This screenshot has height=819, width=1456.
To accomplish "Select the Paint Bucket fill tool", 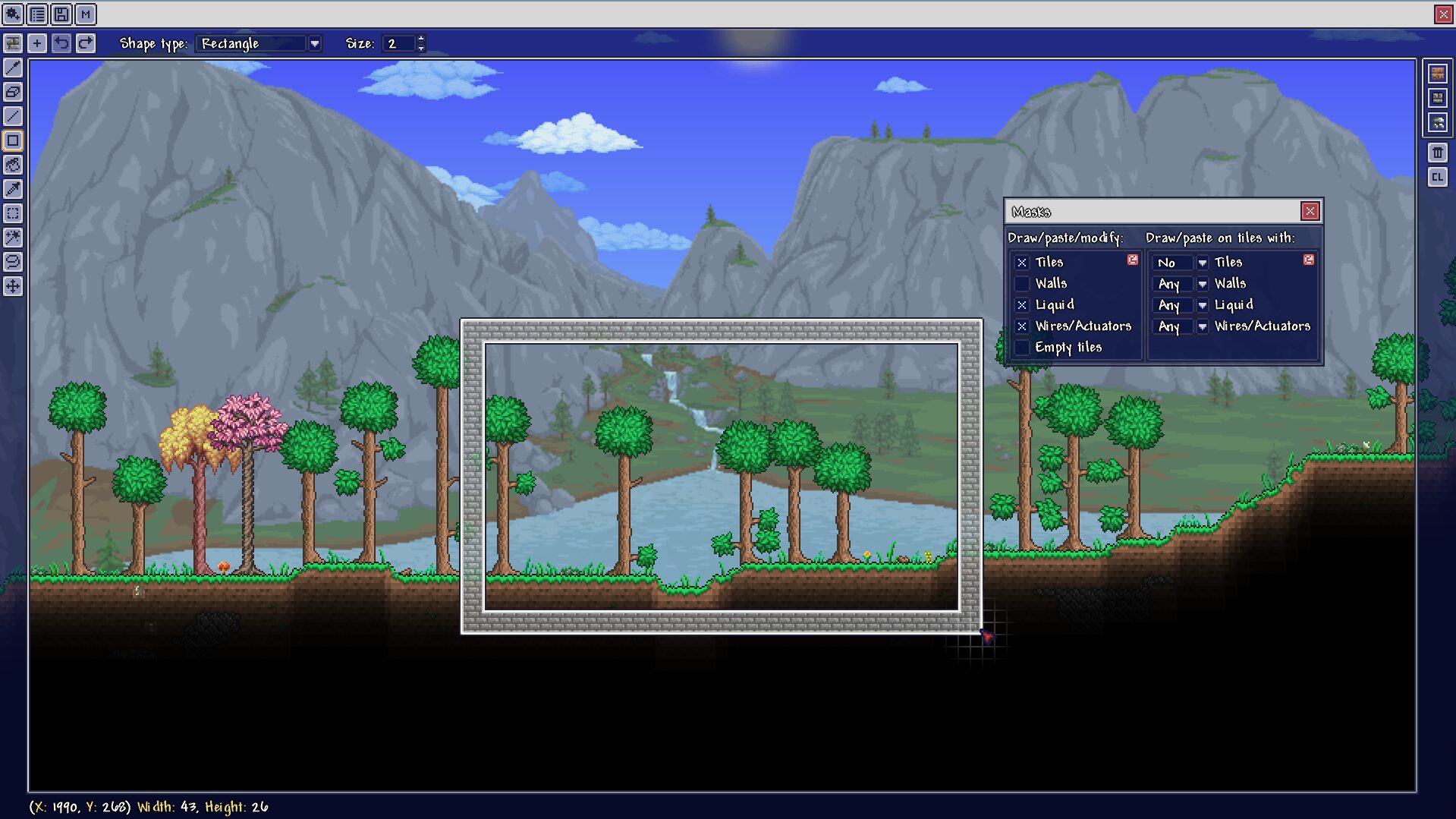I will [x=13, y=165].
